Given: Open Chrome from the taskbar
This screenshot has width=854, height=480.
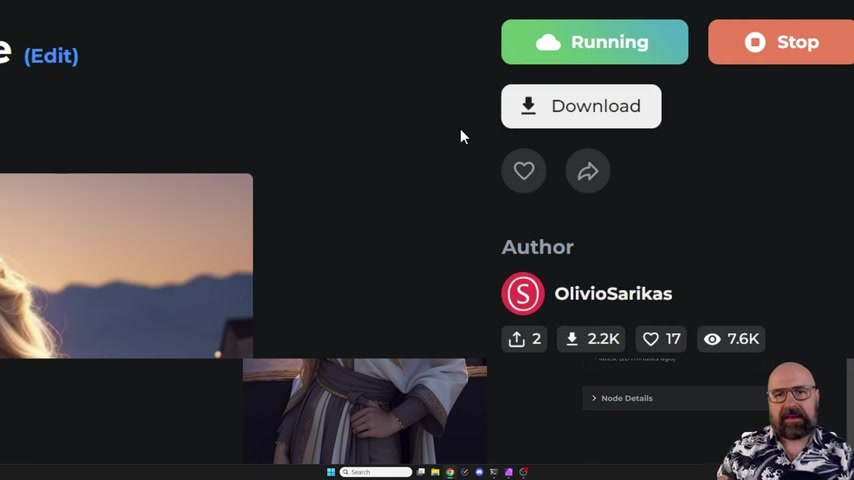Looking at the screenshot, I should [450, 472].
